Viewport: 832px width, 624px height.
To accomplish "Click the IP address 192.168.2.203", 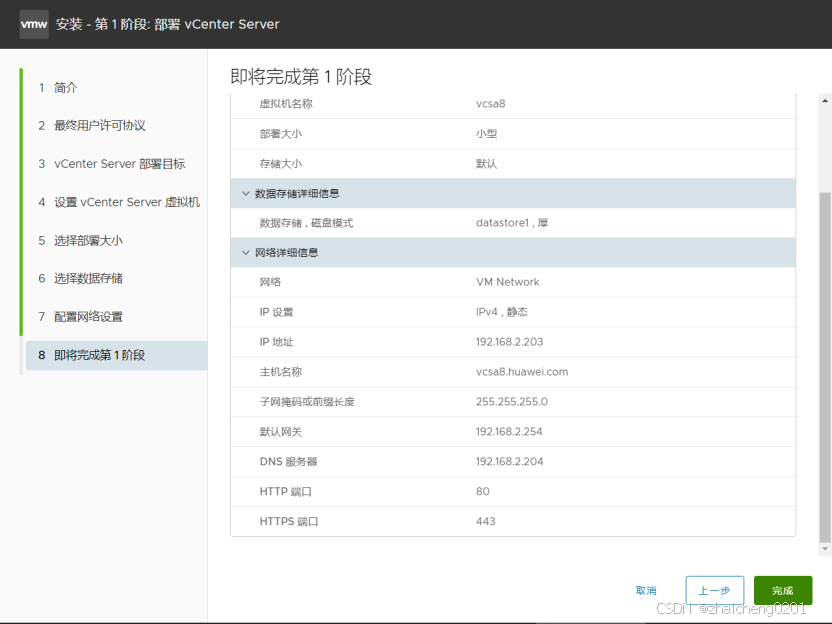I will pos(509,342).
